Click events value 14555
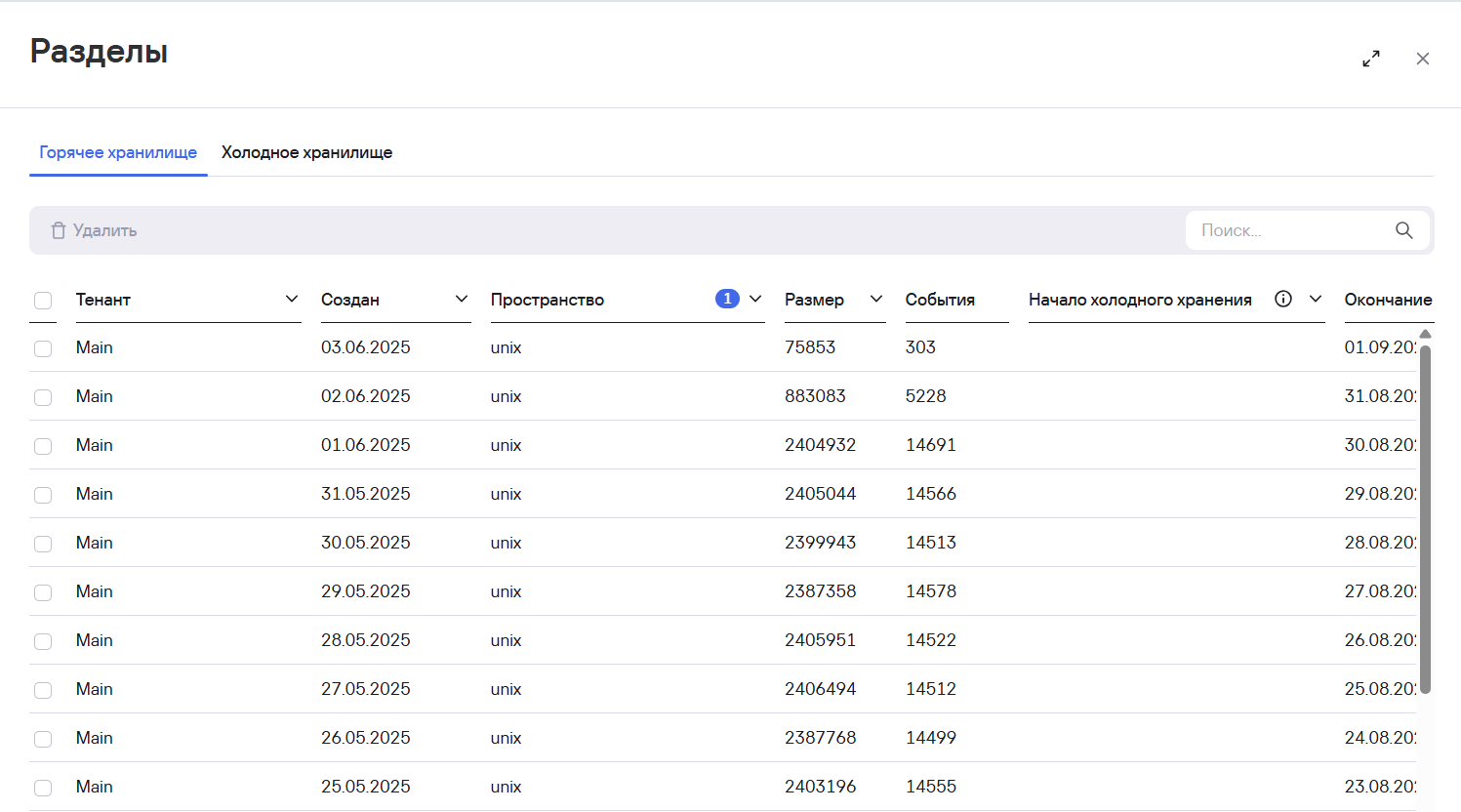The width and height of the screenshot is (1461, 812). pyautogui.click(x=931, y=787)
